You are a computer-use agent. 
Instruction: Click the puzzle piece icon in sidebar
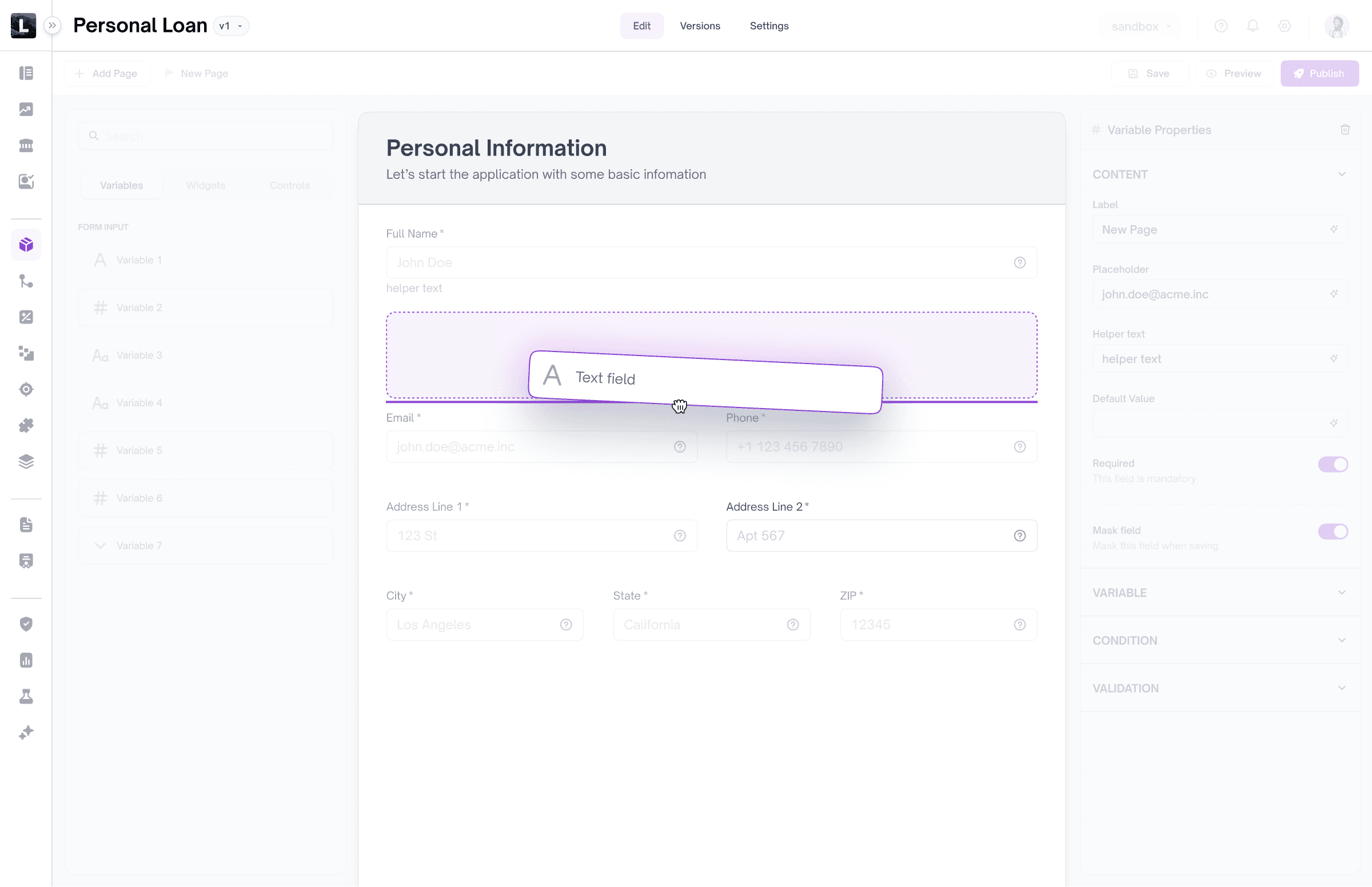(26, 425)
